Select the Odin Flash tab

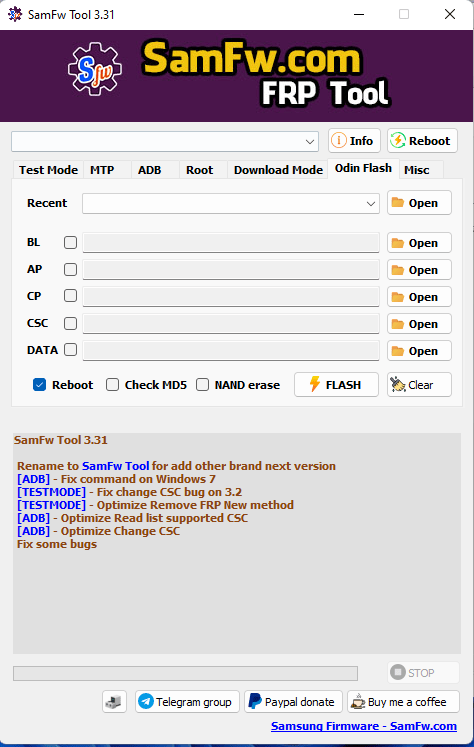(363, 168)
